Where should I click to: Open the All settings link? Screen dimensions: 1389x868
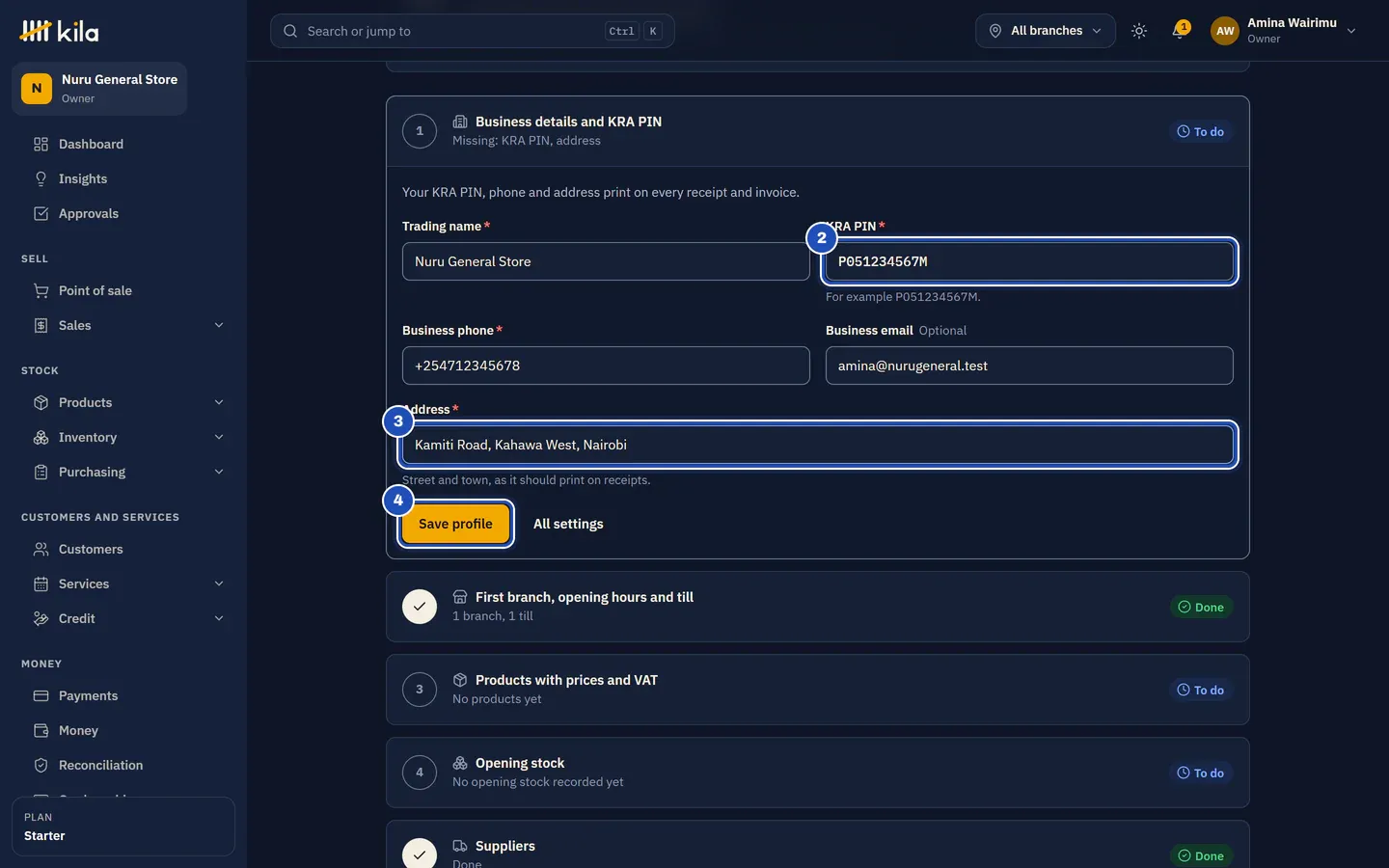tap(568, 524)
